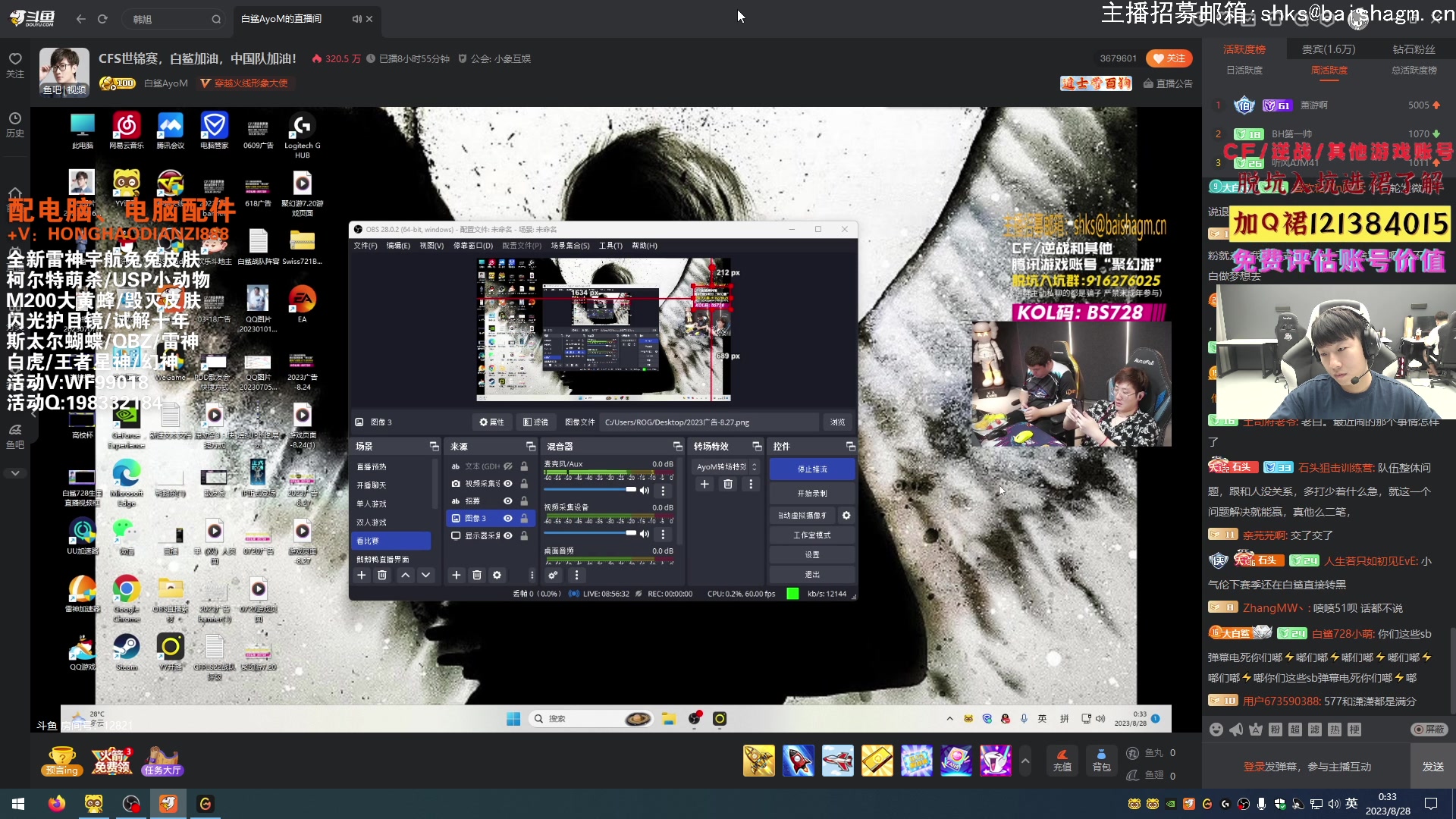Click the crown icon in chat toolbar
Viewport: 1456px width, 819px height.
[x=1256, y=729]
